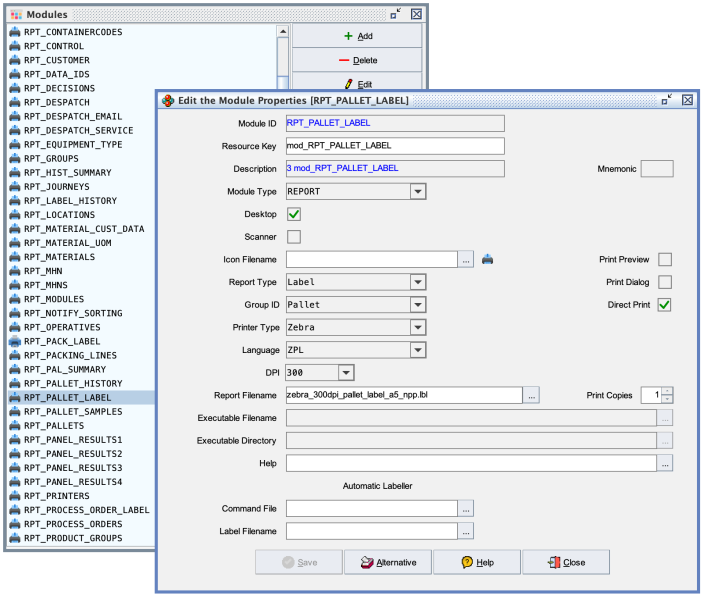Screen dimensions: 704x599
Task: Click Add button in Modules window
Action: pyautogui.click(x=357, y=36)
